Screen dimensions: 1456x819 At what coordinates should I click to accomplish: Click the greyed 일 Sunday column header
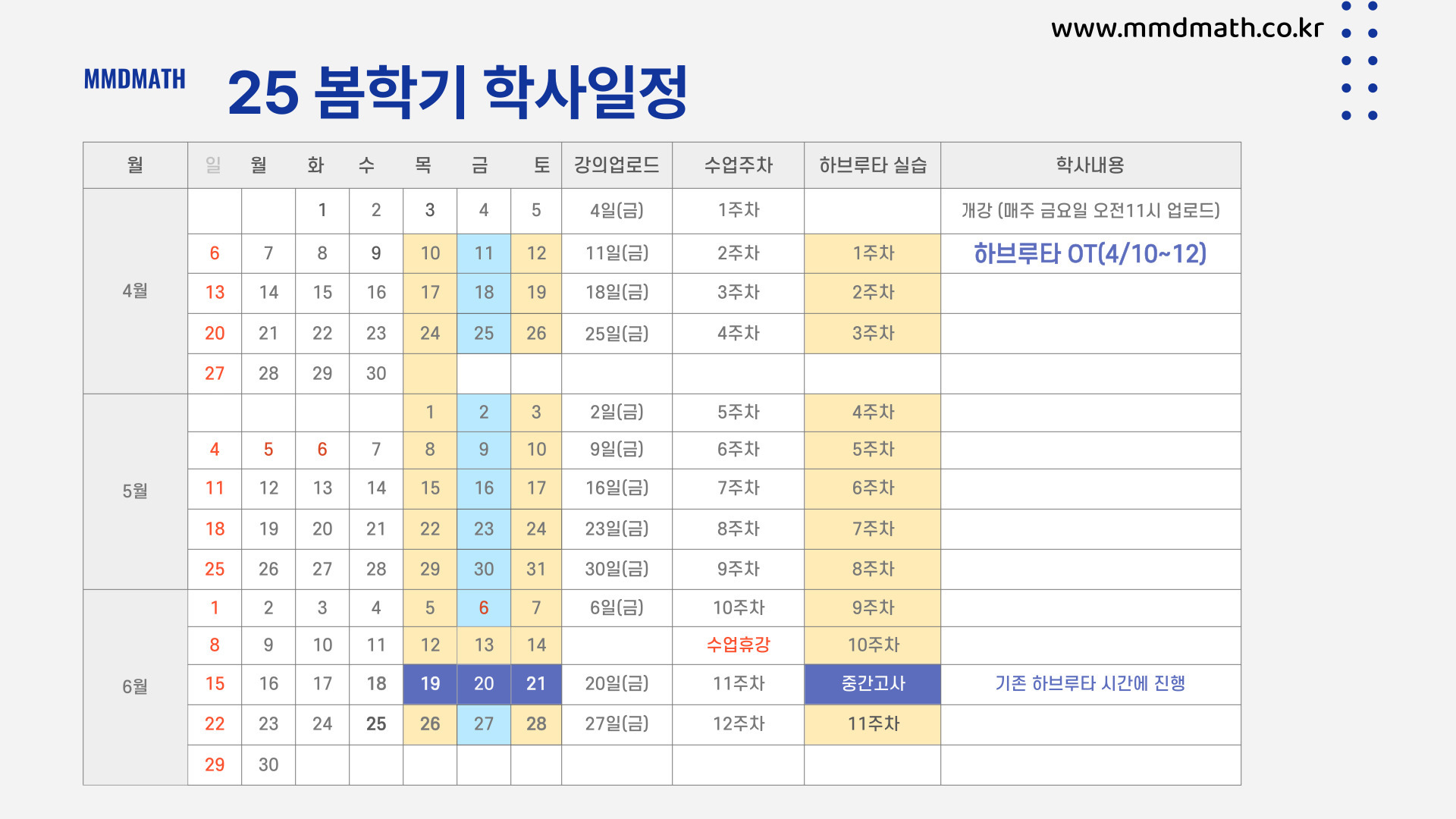coord(213,165)
